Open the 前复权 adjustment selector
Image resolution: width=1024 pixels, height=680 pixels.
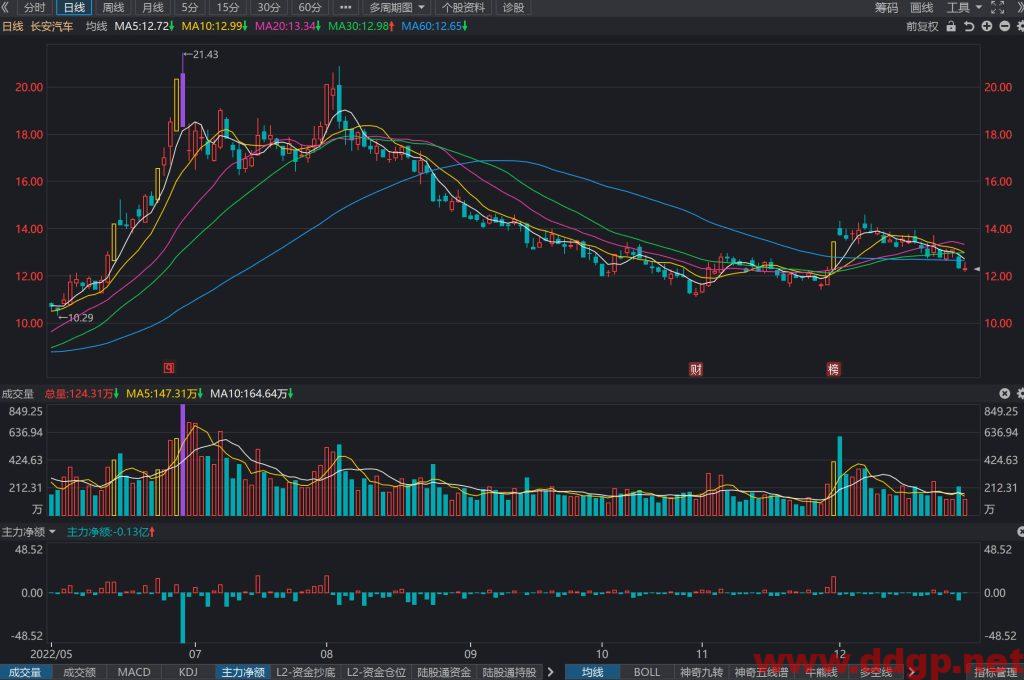pyautogui.click(x=922, y=26)
